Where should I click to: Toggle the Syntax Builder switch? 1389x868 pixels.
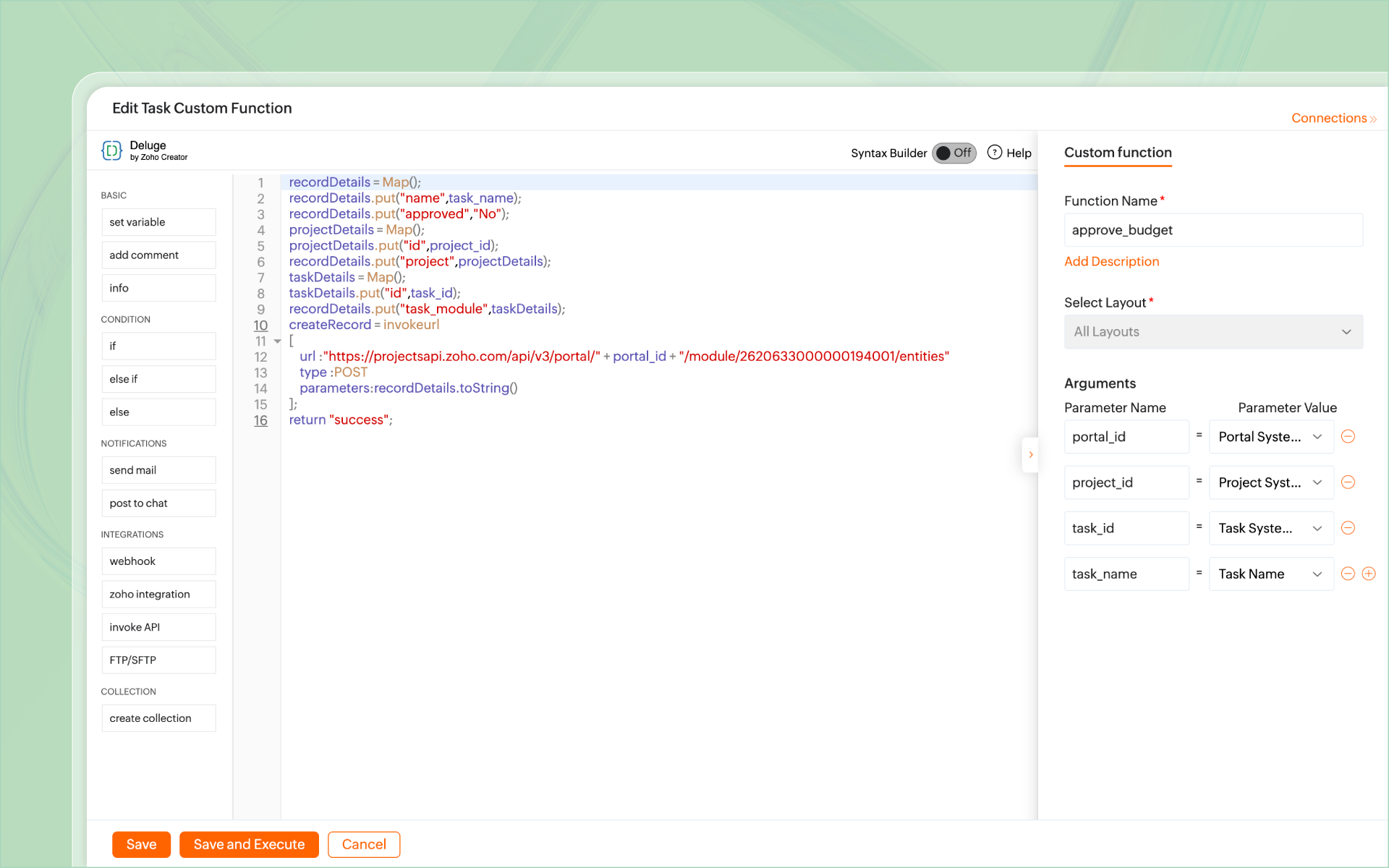pos(953,153)
